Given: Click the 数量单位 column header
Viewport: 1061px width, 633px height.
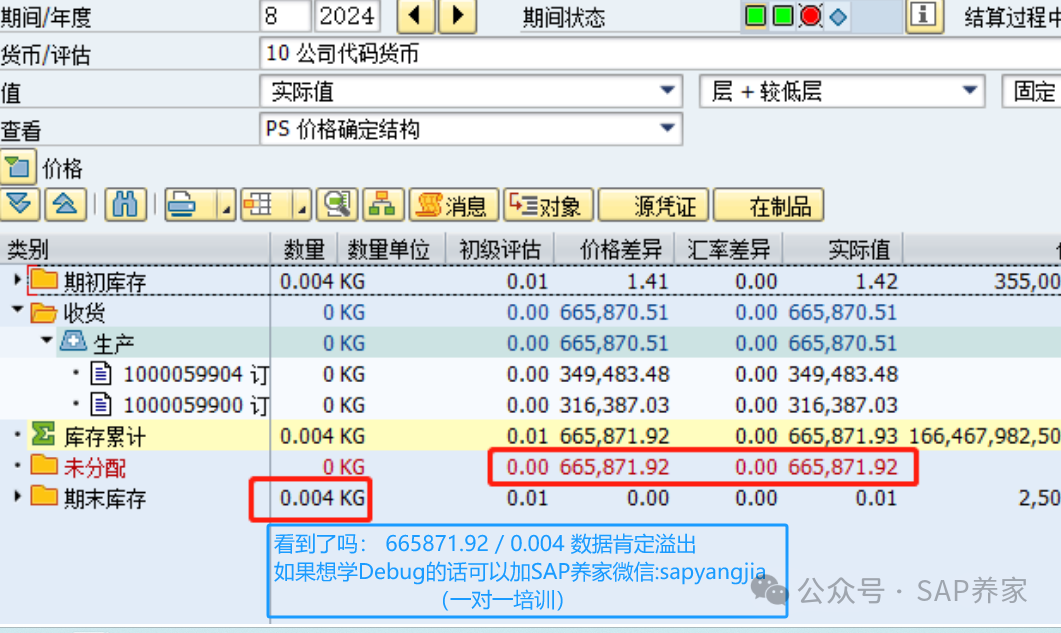Looking at the screenshot, I should (391, 250).
